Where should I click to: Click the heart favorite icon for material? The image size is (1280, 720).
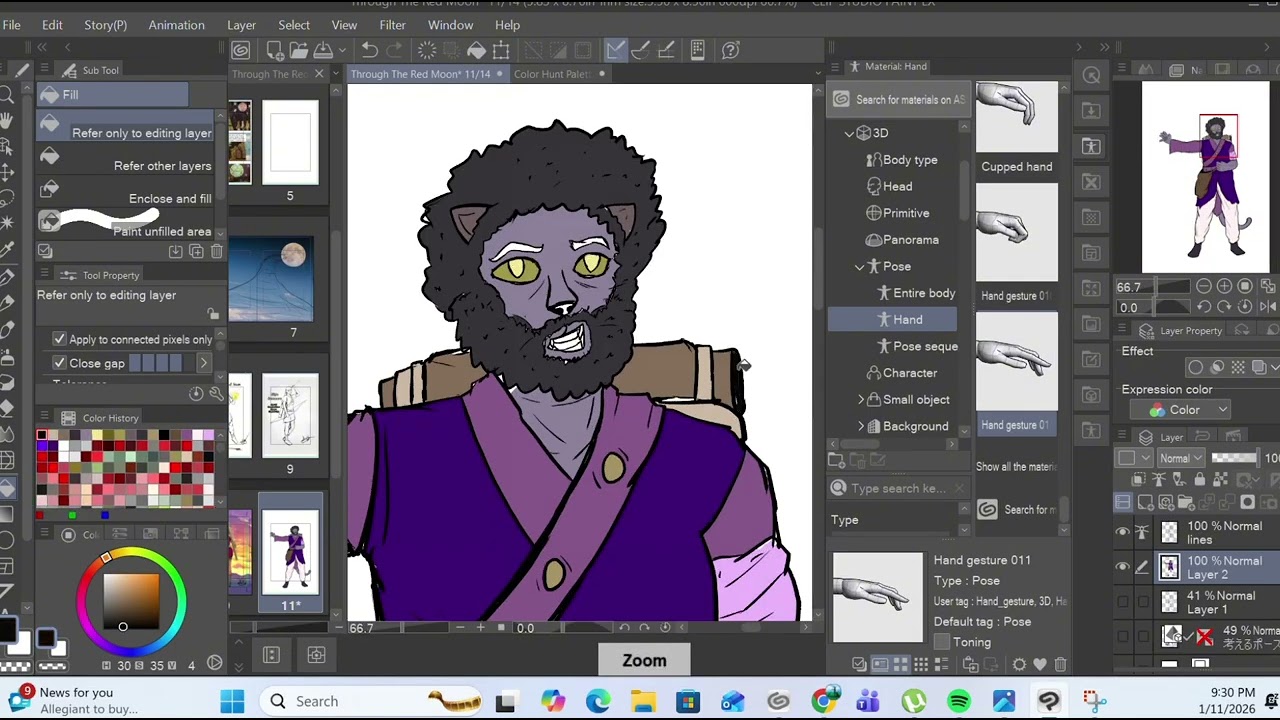[1040, 664]
